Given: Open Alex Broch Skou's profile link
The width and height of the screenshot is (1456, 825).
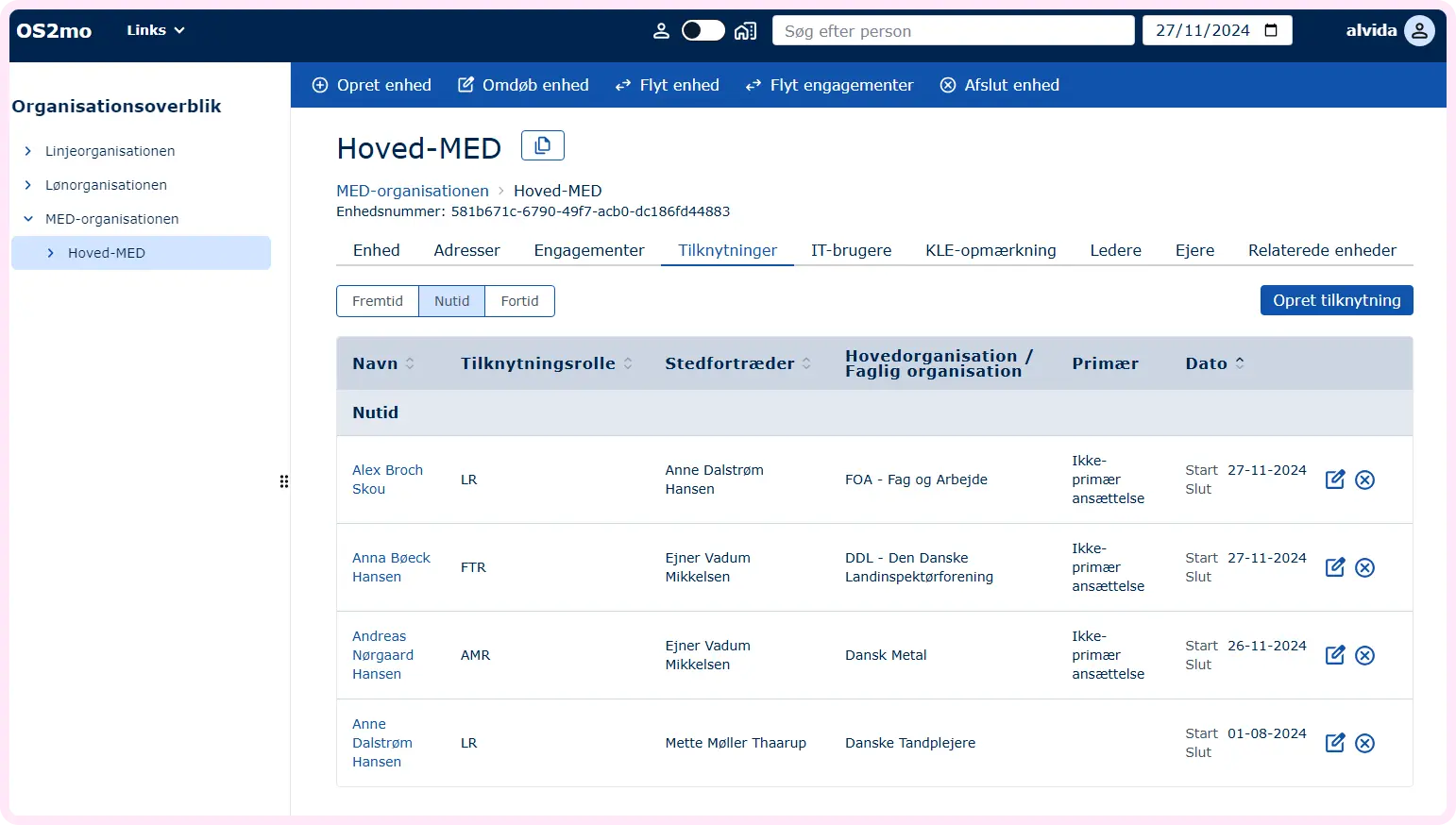Looking at the screenshot, I should point(387,480).
